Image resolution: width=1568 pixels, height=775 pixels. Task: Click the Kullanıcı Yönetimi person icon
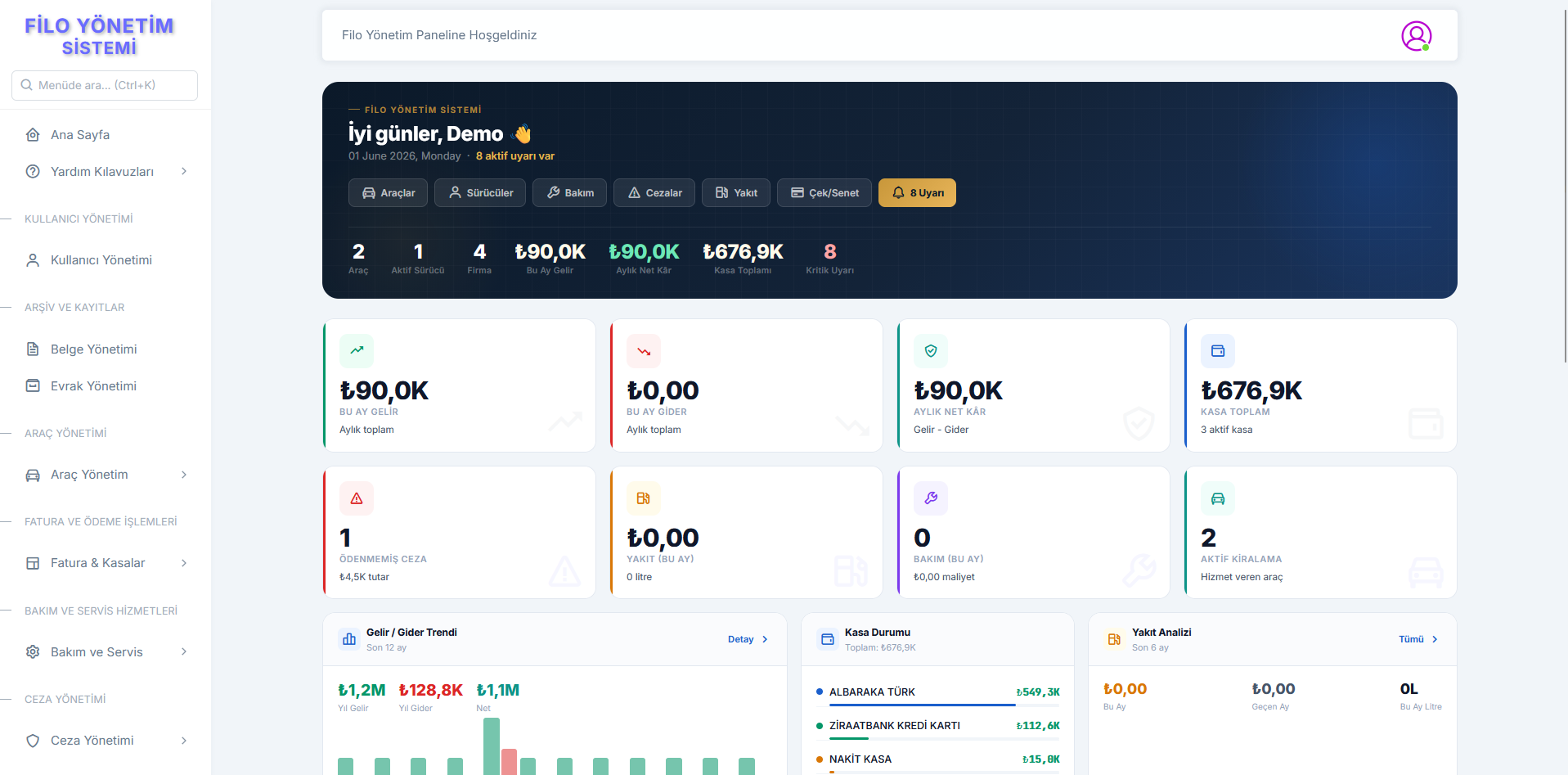point(33,260)
